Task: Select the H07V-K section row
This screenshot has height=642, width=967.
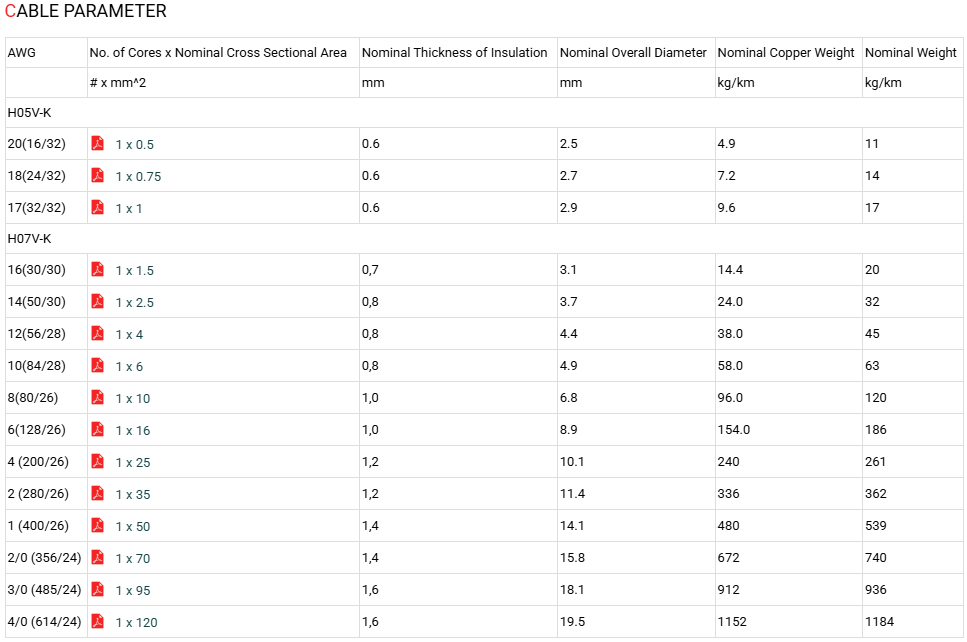Action: click(484, 239)
